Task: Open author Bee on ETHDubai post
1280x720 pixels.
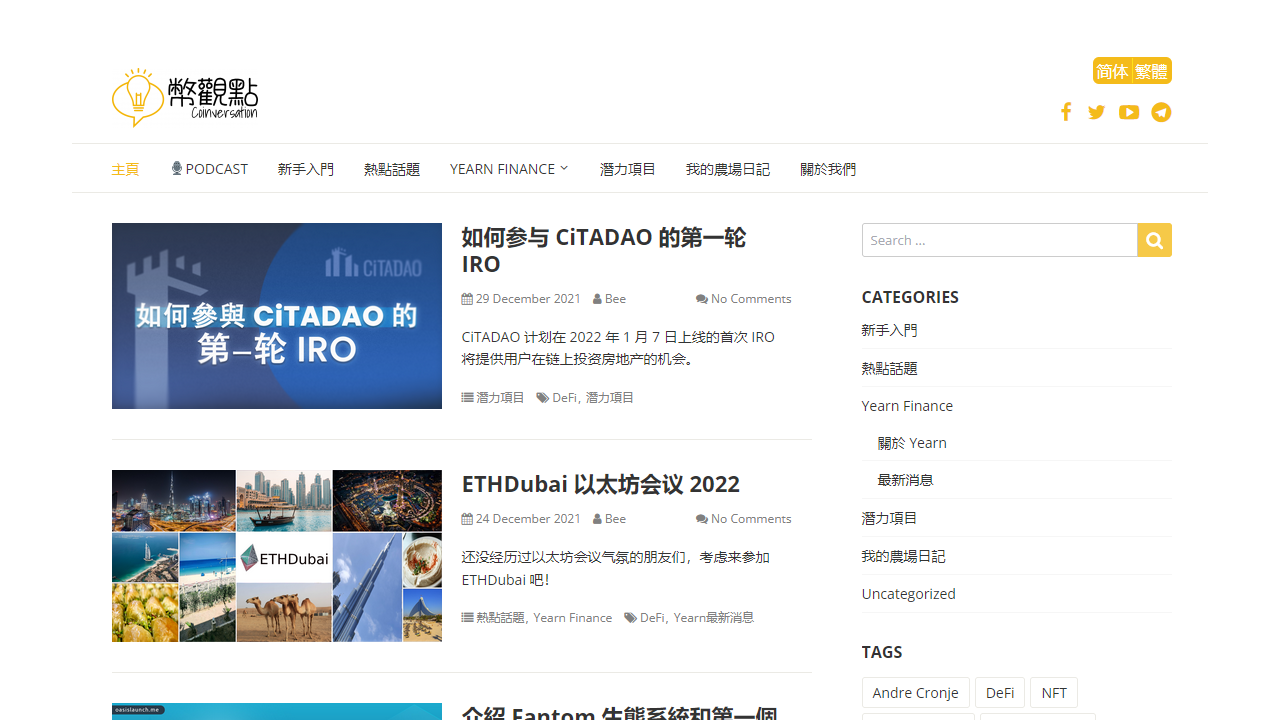Action: tap(615, 518)
